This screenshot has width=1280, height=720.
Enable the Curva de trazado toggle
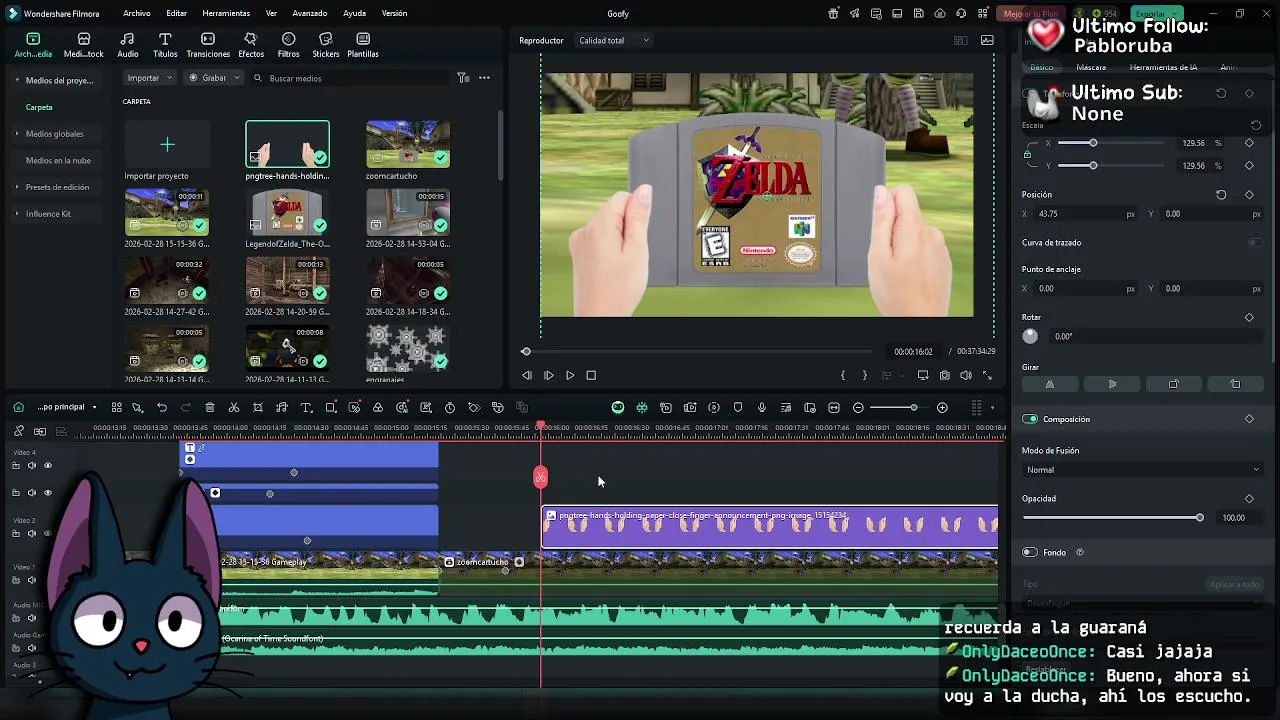pyautogui.click(x=1254, y=243)
